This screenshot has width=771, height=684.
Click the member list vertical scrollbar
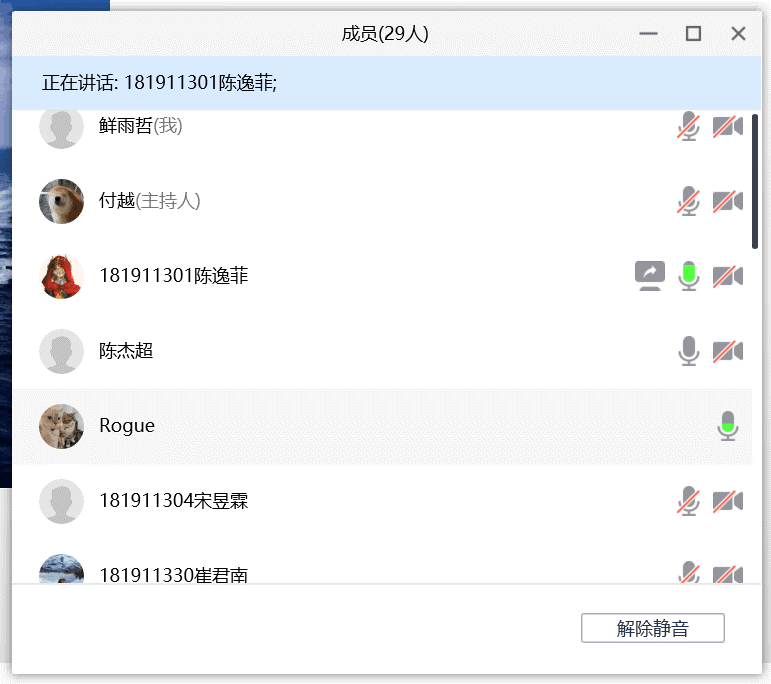[755, 182]
